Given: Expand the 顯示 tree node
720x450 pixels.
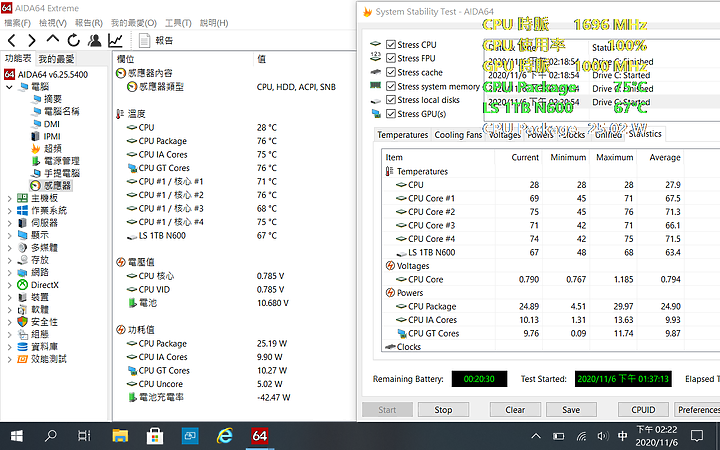Looking at the screenshot, I should pyautogui.click(x=9, y=236).
